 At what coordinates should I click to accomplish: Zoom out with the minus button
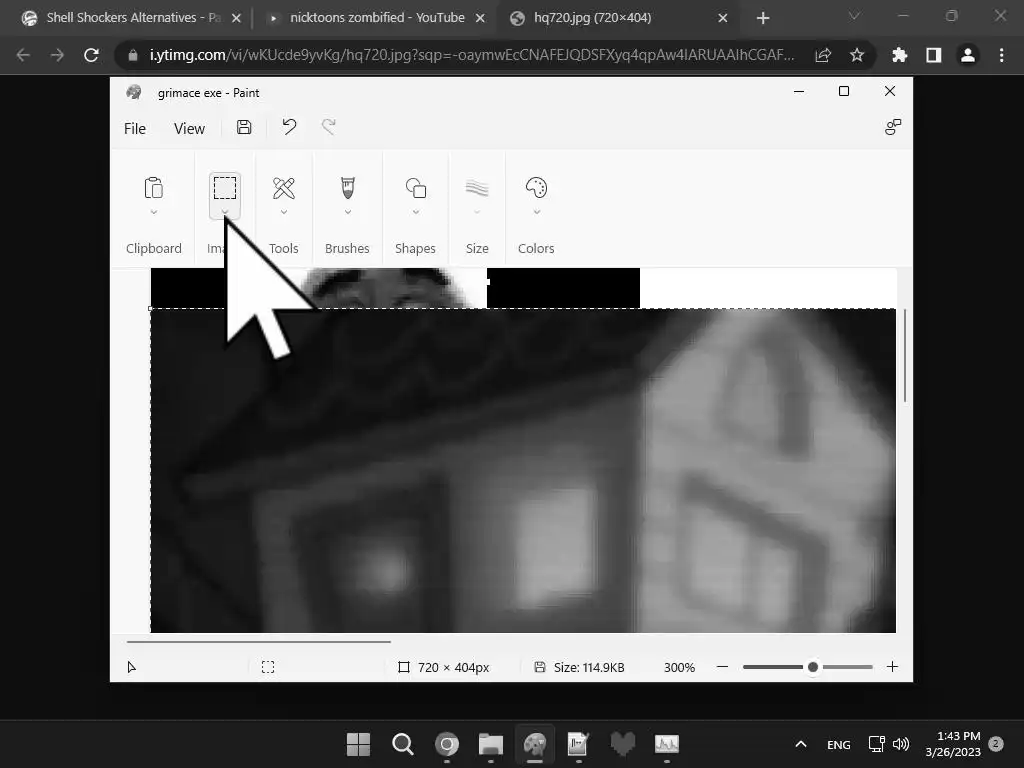(x=722, y=667)
